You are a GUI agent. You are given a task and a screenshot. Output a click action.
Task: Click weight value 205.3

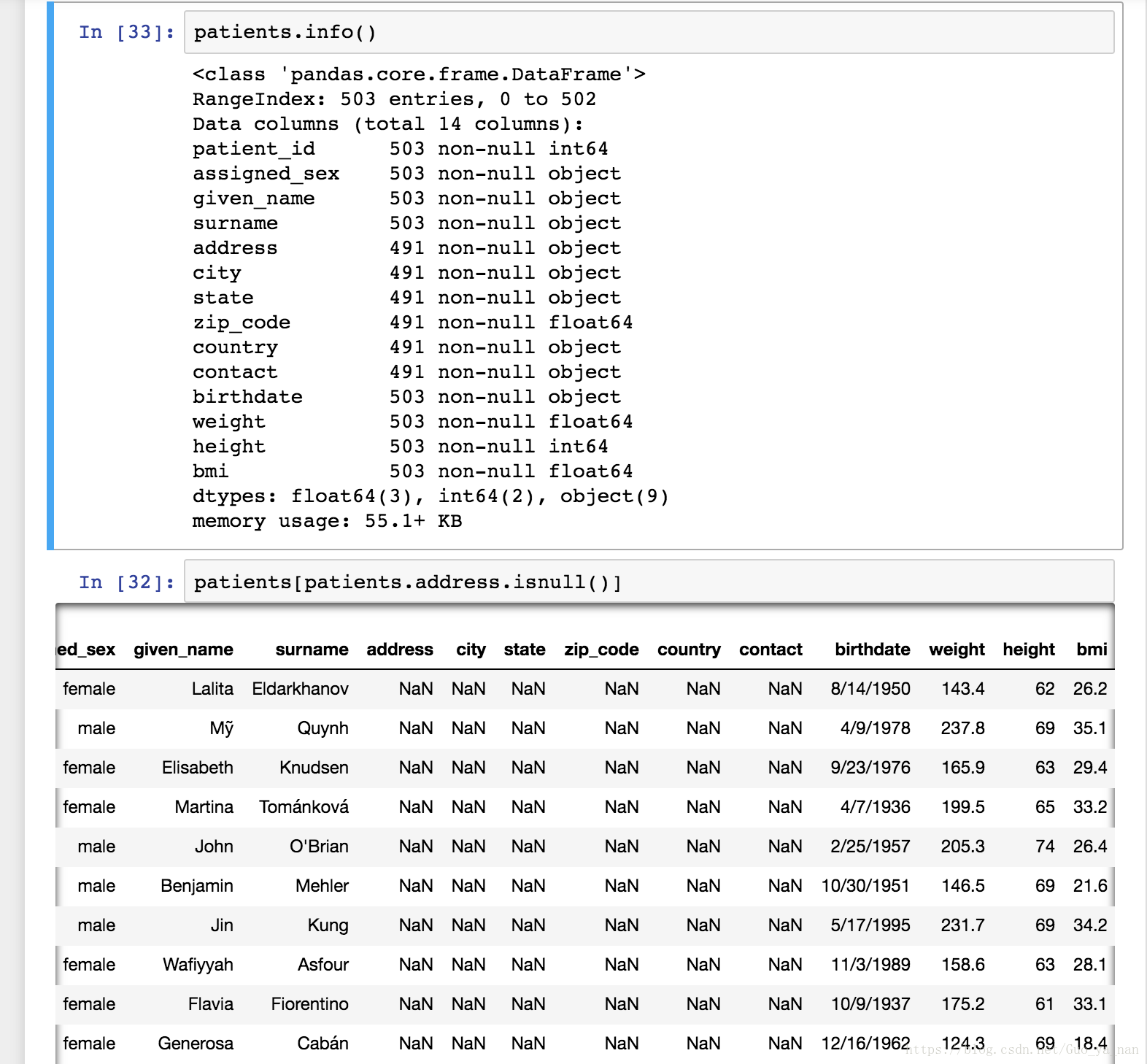962,847
